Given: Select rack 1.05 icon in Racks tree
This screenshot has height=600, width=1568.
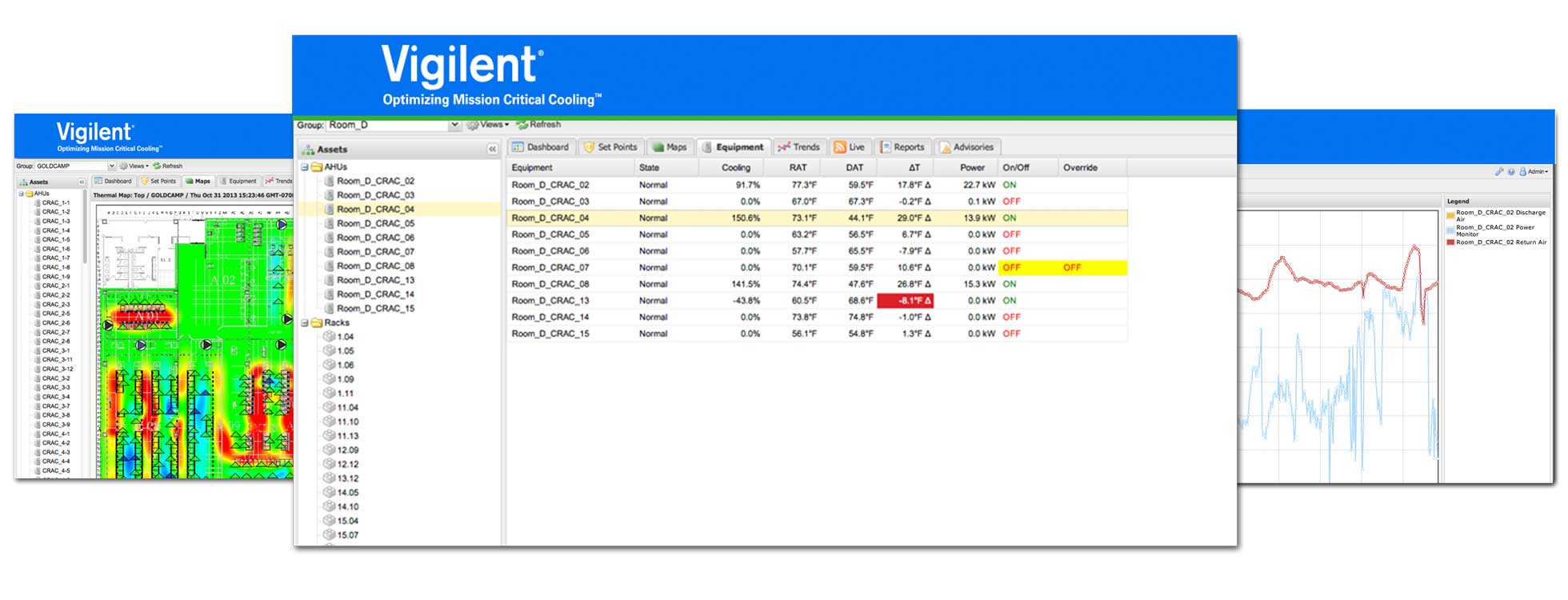Looking at the screenshot, I should click(x=329, y=351).
